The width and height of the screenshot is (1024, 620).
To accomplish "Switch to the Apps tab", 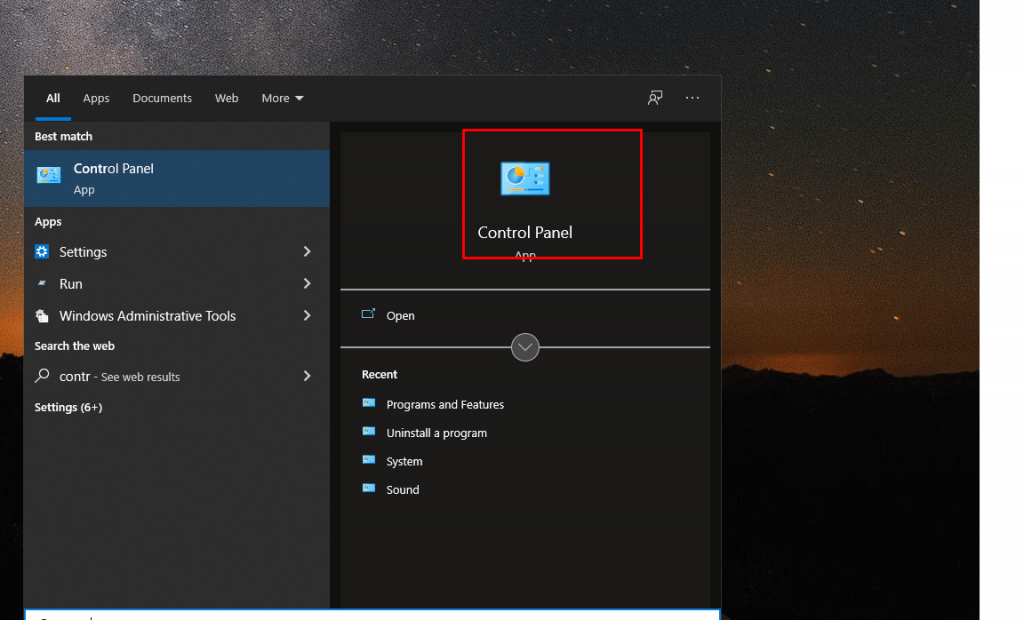I will point(96,98).
